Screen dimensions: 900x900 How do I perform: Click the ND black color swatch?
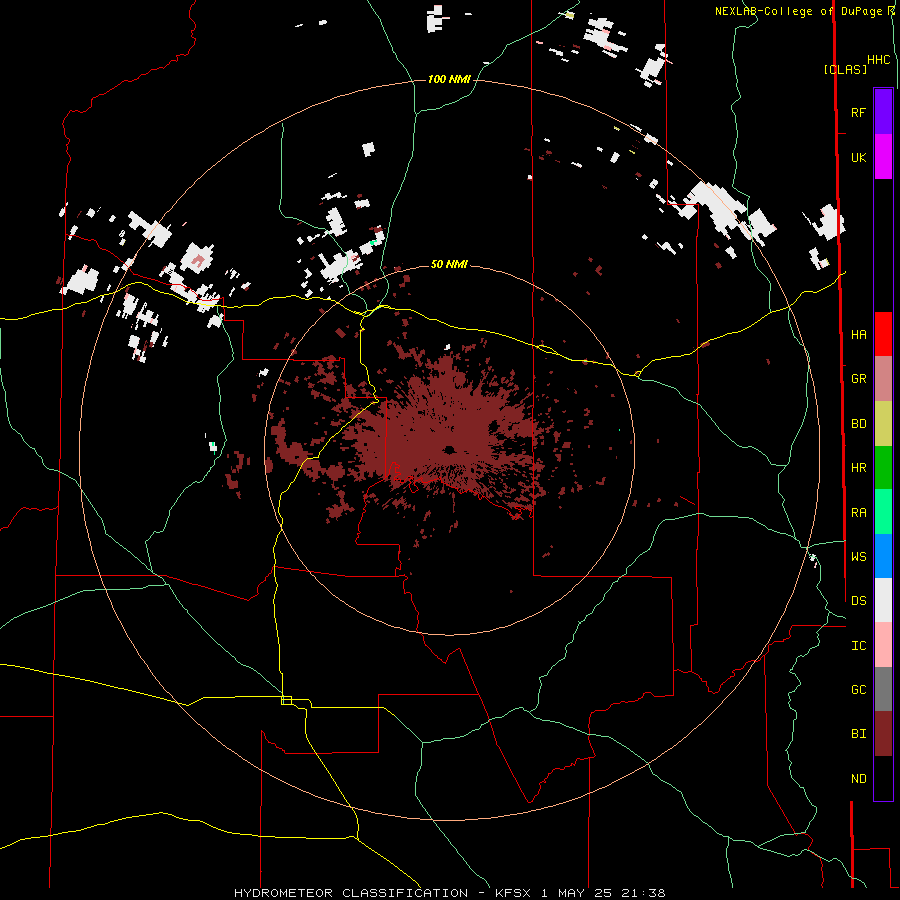click(x=883, y=778)
